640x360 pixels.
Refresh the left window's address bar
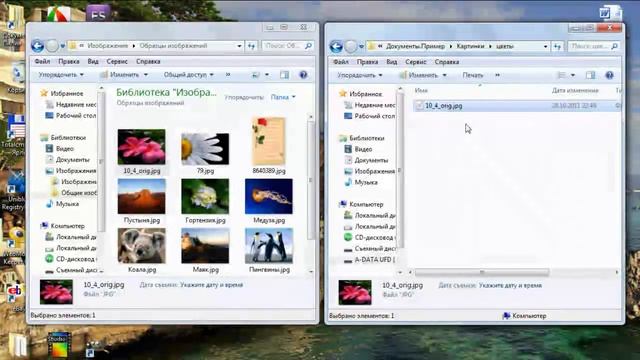[x=251, y=46]
